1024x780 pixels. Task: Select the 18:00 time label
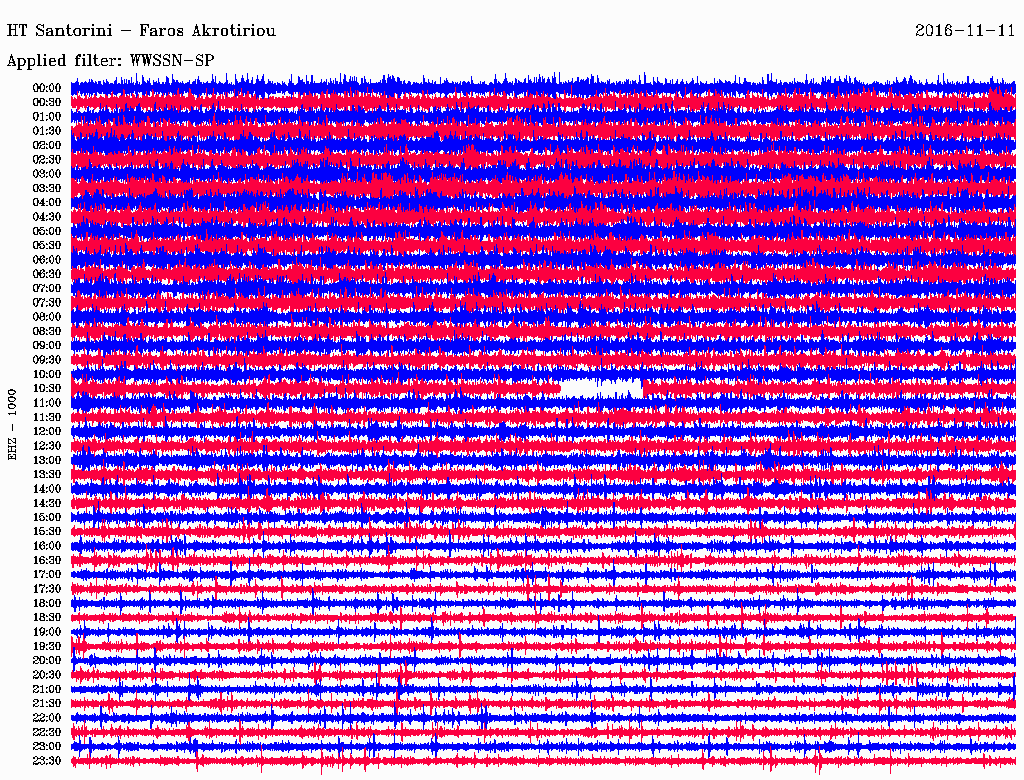click(47, 603)
